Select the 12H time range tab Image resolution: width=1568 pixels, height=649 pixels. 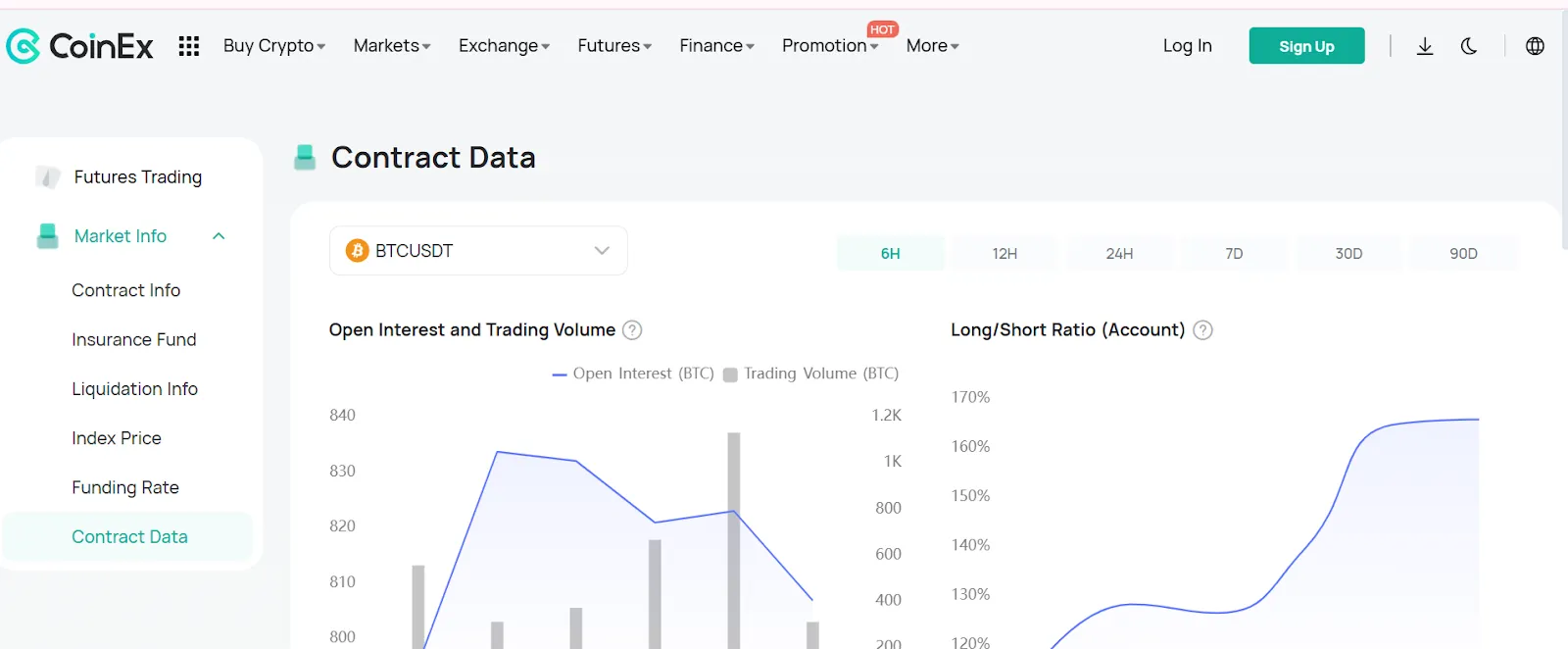(x=1004, y=253)
